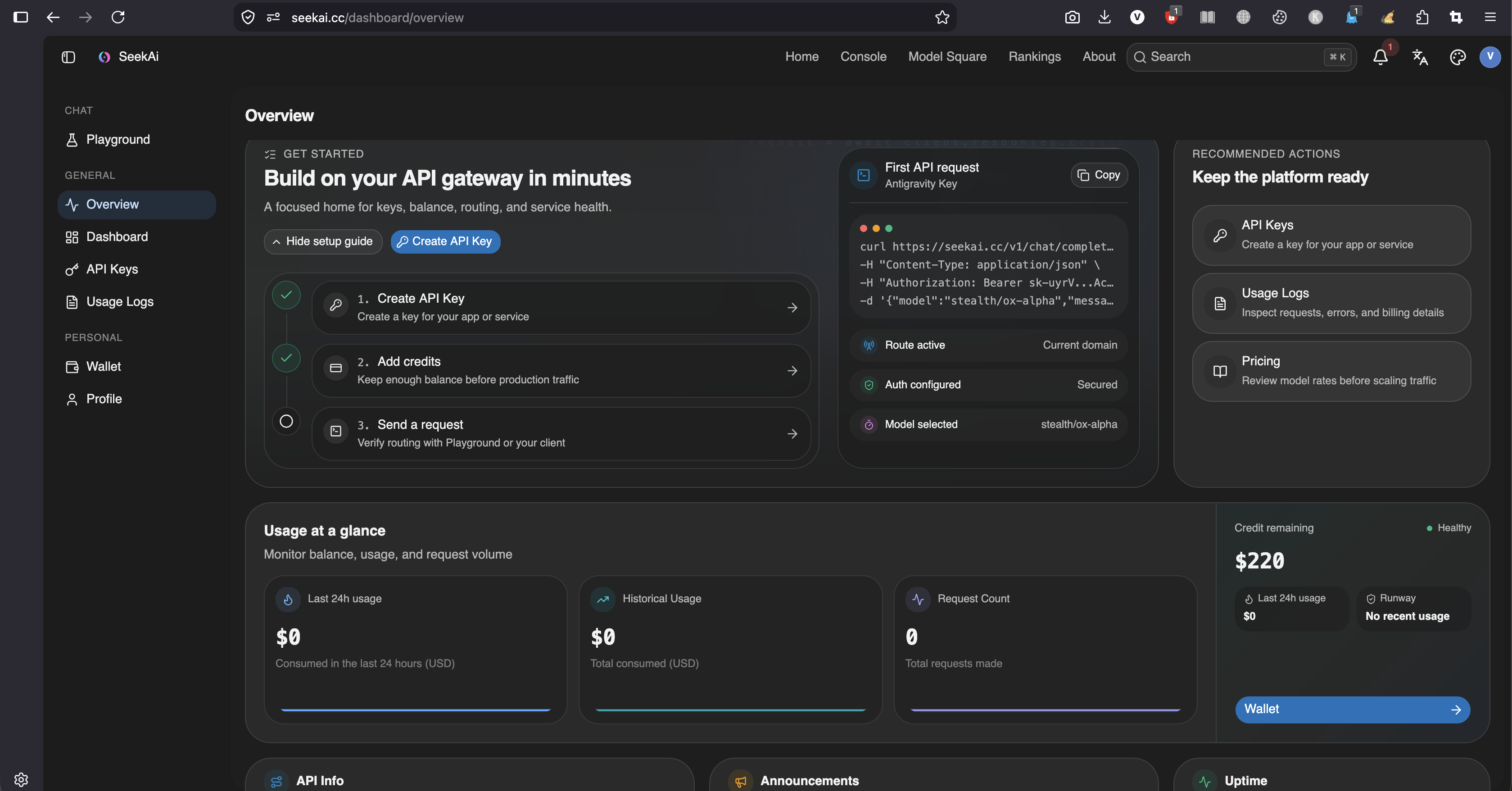The width and height of the screenshot is (1512, 791).
Task: Click the flame icon on Last 24h usage card
Action: [x=288, y=600]
